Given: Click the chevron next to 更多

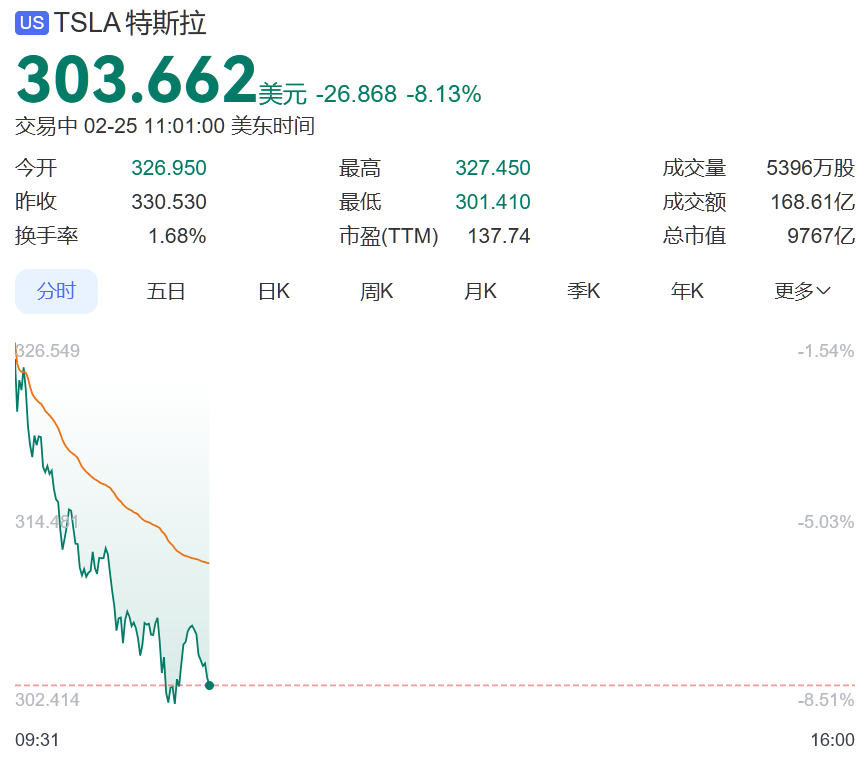Looking at the screenshot, I should click(x=823, y=291).
